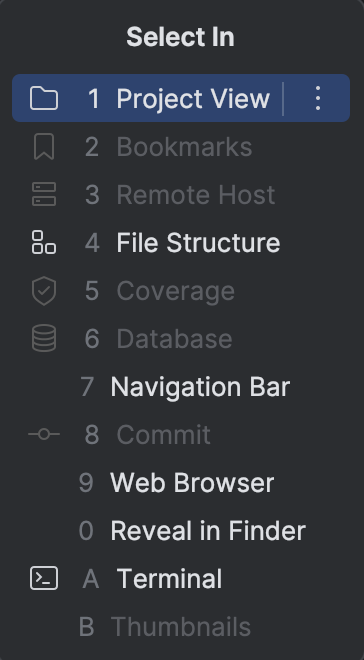Click the File Structure blocks icon
This screenshot has height=660, width=364.
coord(44,242)
